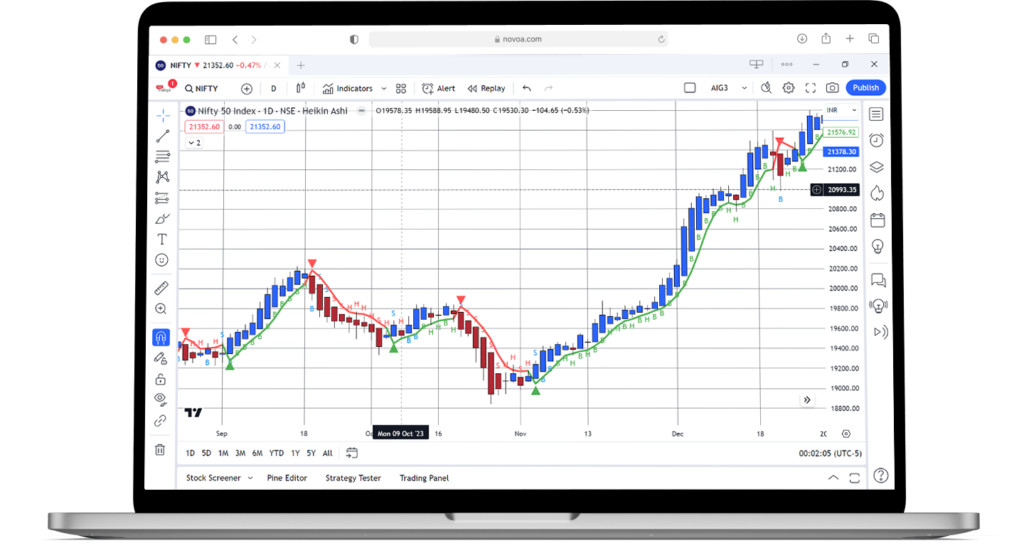
Task: Select the XABCD pattern tool
Action: [163, 177]
